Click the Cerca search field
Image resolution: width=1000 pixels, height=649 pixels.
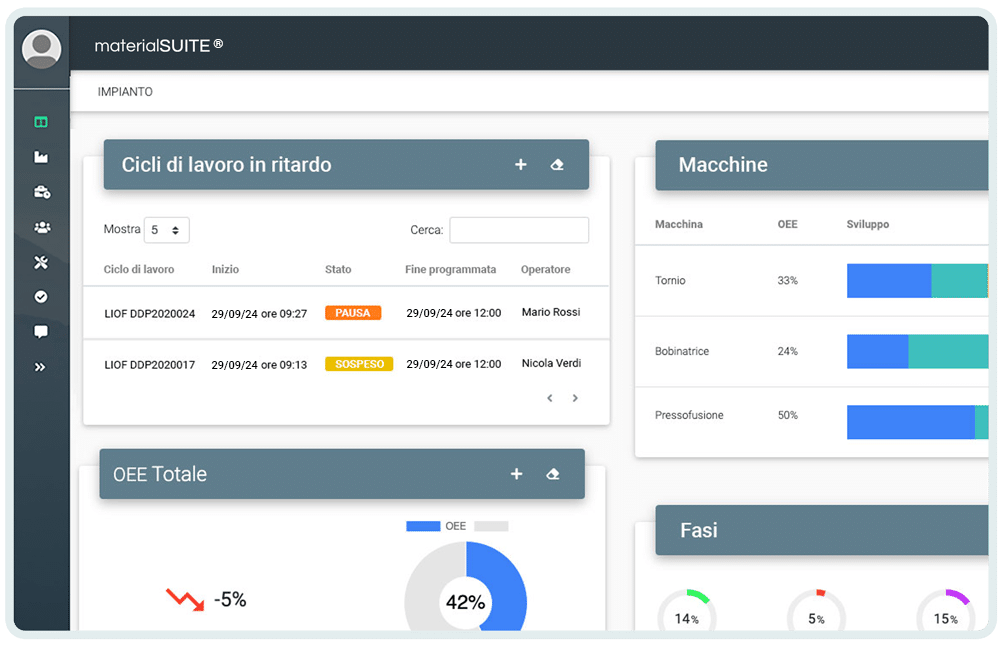(x=518, y=230)
